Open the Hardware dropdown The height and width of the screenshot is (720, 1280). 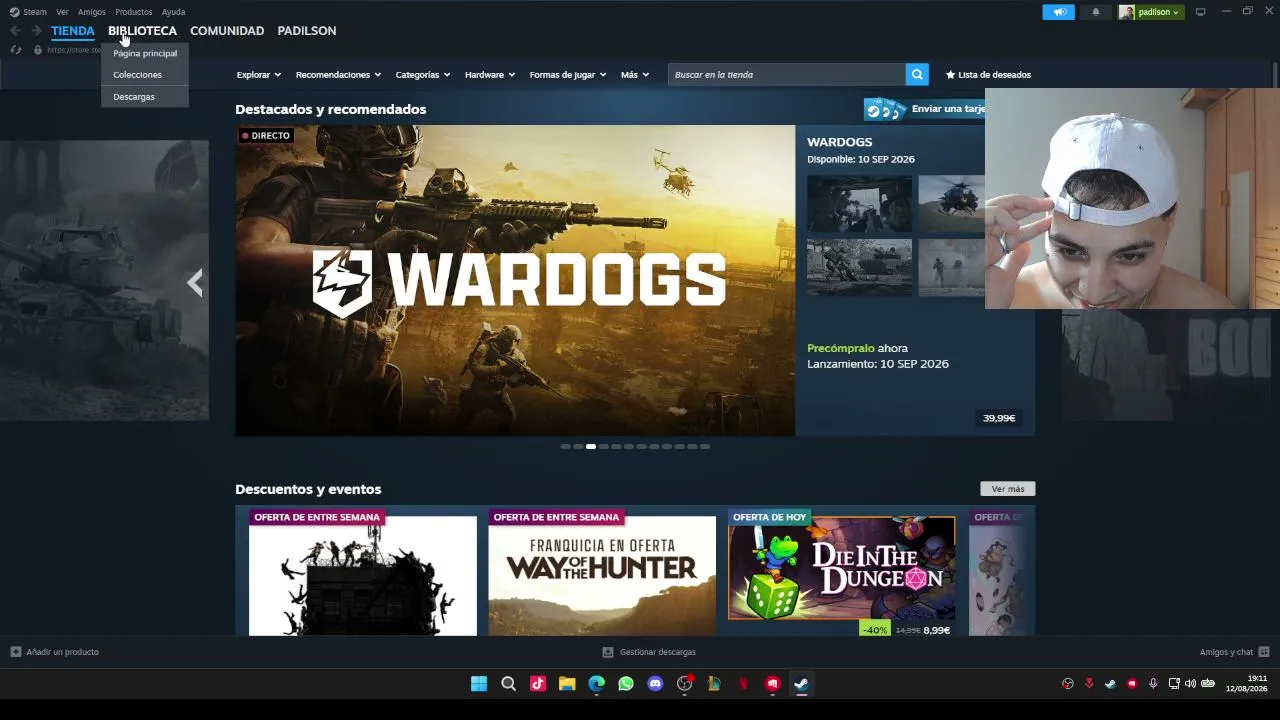(490, 75)
